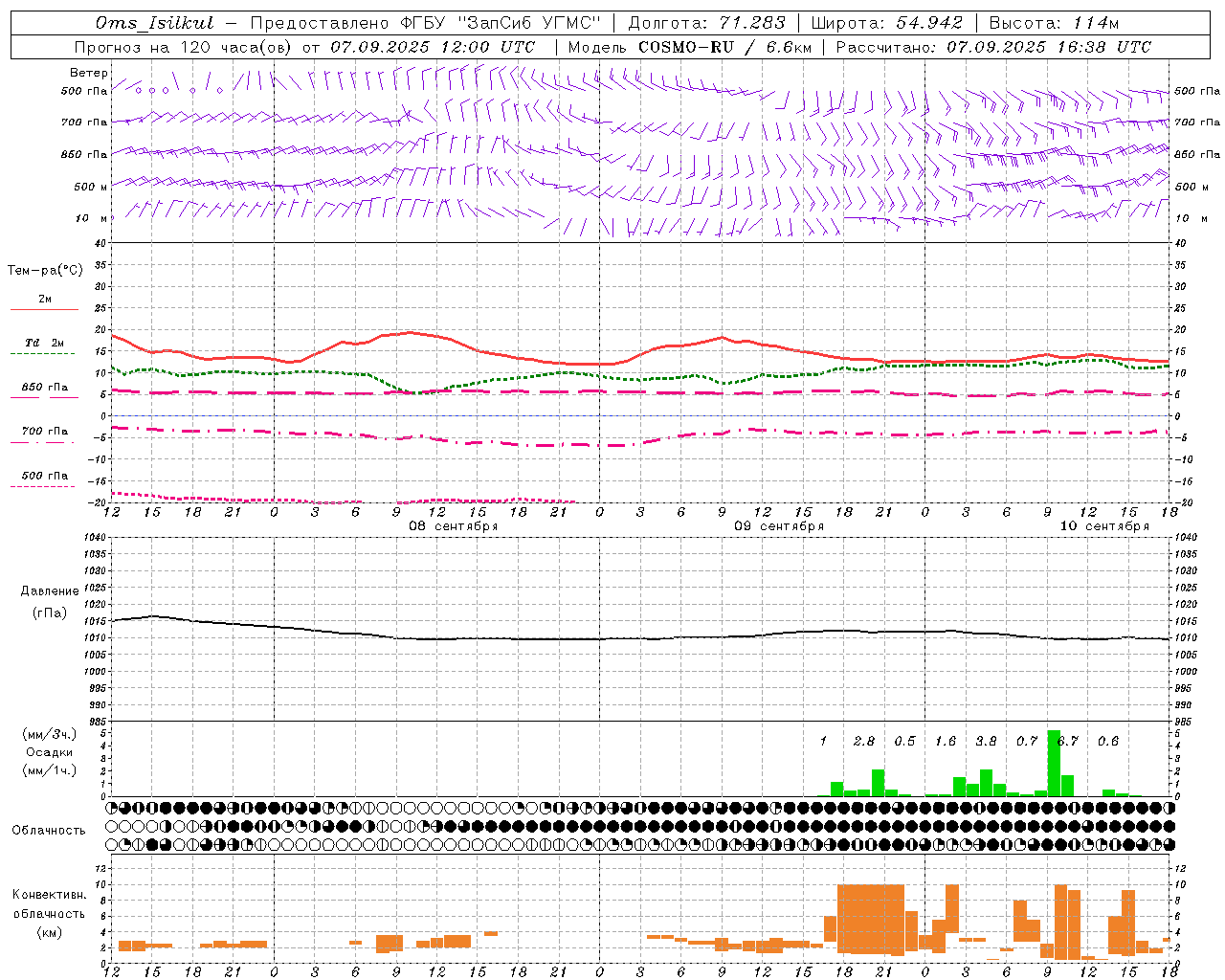Image resolution: width=1225 pixels, height=980 pixels.
Task: Click the 0.5 precipitation total value
Action: click(904, 741)
